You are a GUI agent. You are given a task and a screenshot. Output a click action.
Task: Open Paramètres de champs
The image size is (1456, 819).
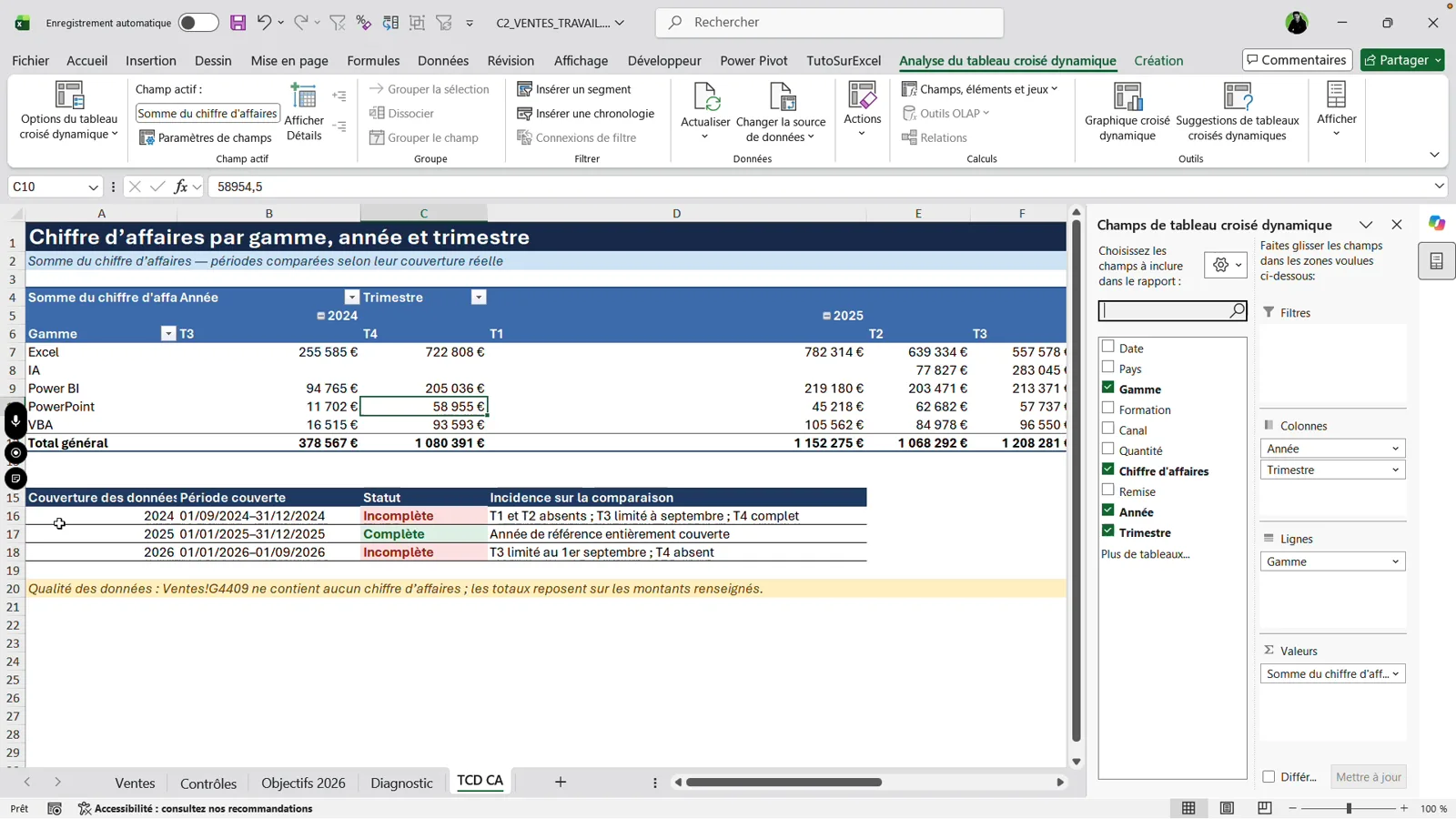click(206, 137)
